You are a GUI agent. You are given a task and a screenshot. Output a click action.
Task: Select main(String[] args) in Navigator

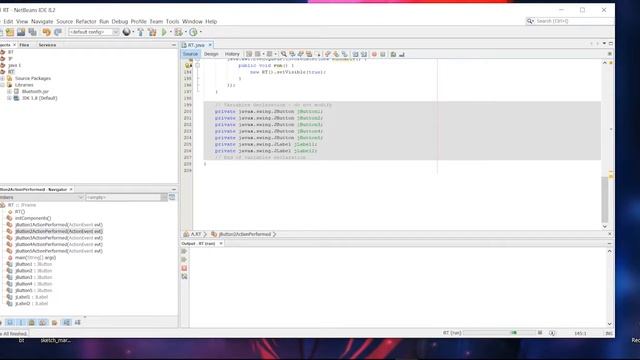(36, 258)
